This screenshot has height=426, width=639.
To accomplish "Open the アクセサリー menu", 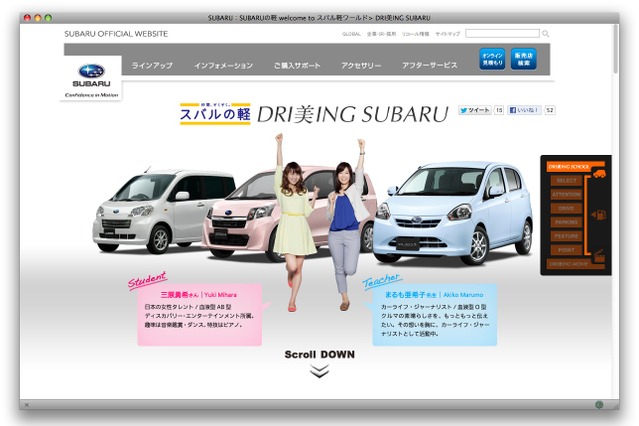I will [x=361, y=65].
